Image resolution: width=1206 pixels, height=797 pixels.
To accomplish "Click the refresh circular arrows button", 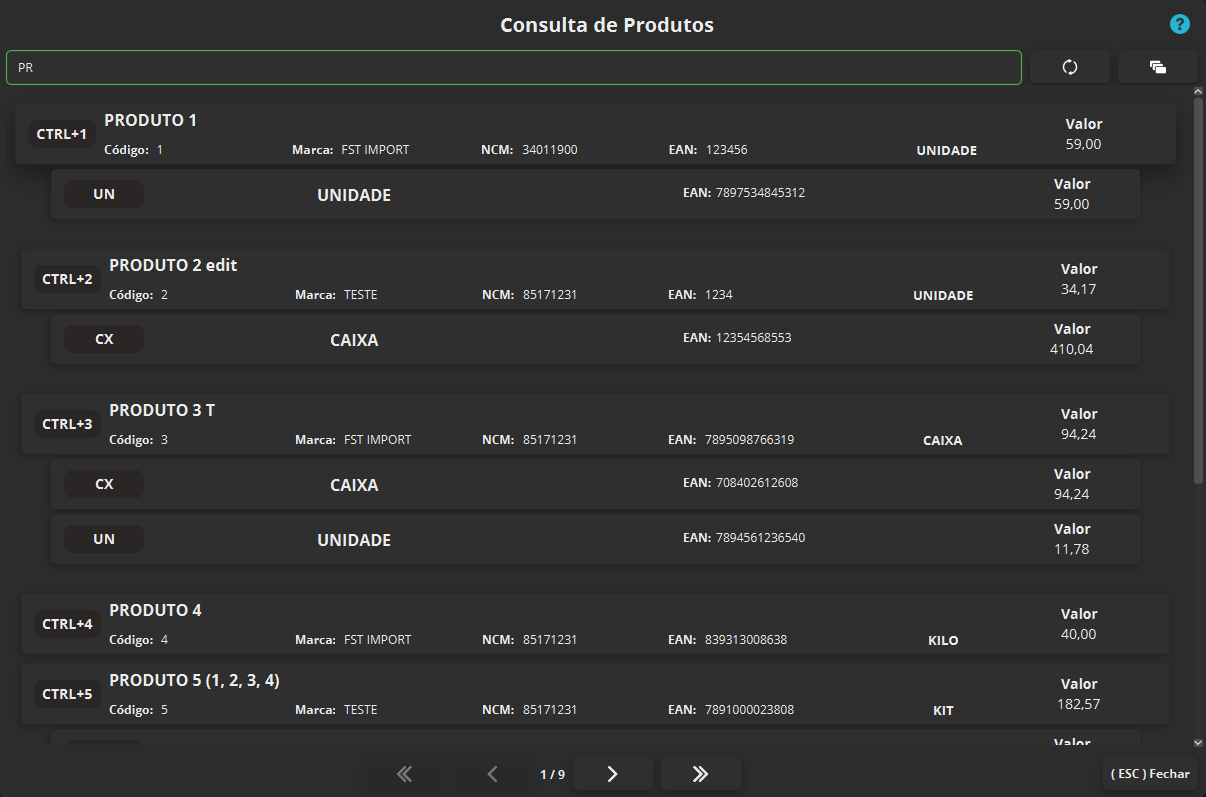I will [1070, 67].
